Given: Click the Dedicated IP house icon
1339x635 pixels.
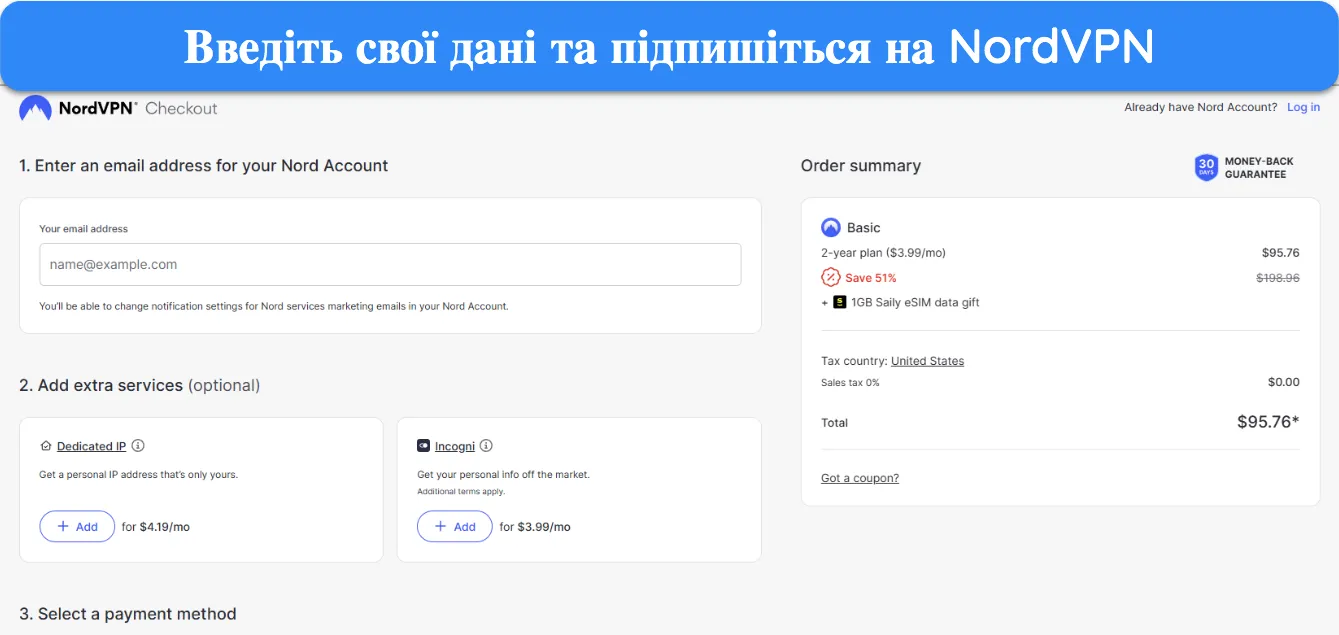Looking at the screenshot, I should pos(45,446).
